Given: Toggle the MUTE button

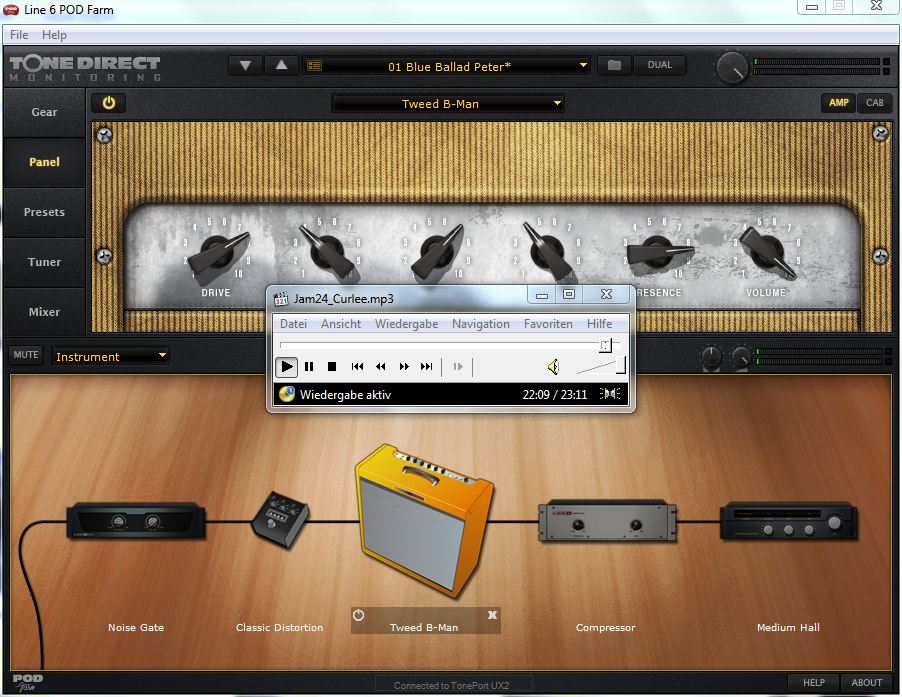Looking at the screenshot, I should click(x=26, y=355).
